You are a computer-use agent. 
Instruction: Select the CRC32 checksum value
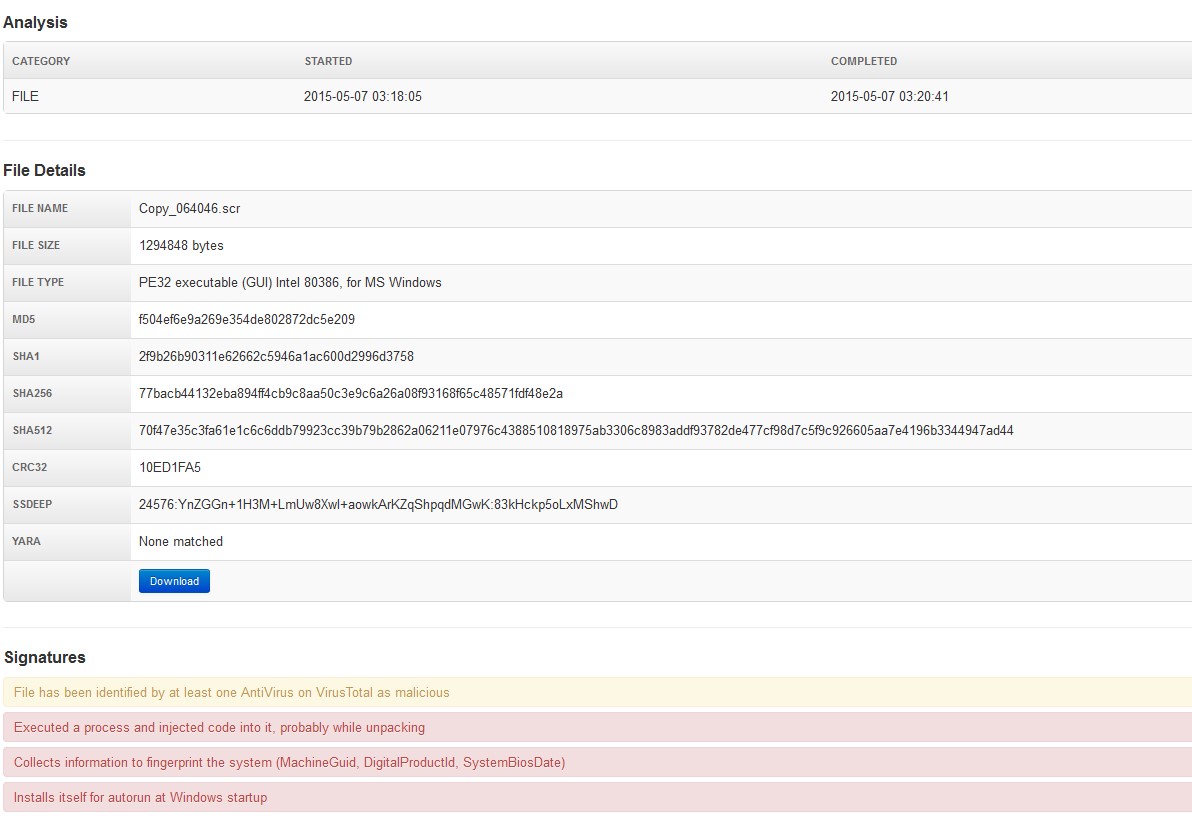click(167, 467)
